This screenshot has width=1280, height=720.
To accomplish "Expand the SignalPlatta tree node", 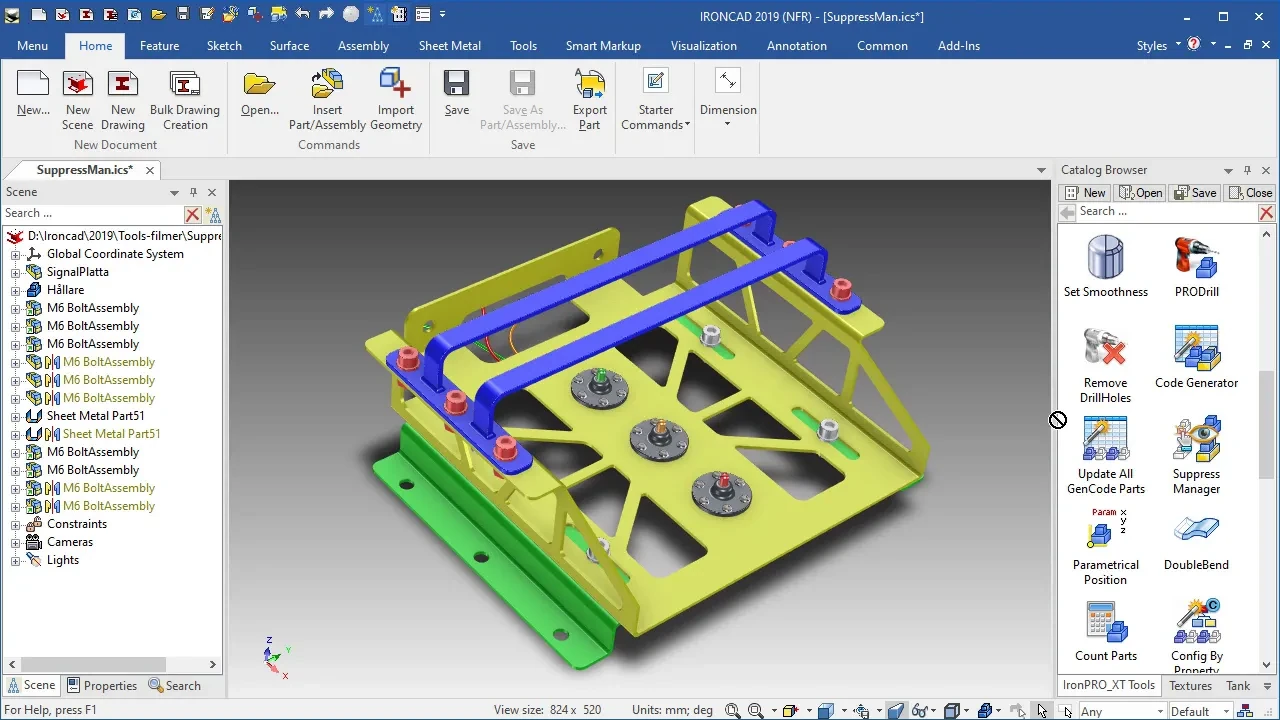I will pos(15,272).
